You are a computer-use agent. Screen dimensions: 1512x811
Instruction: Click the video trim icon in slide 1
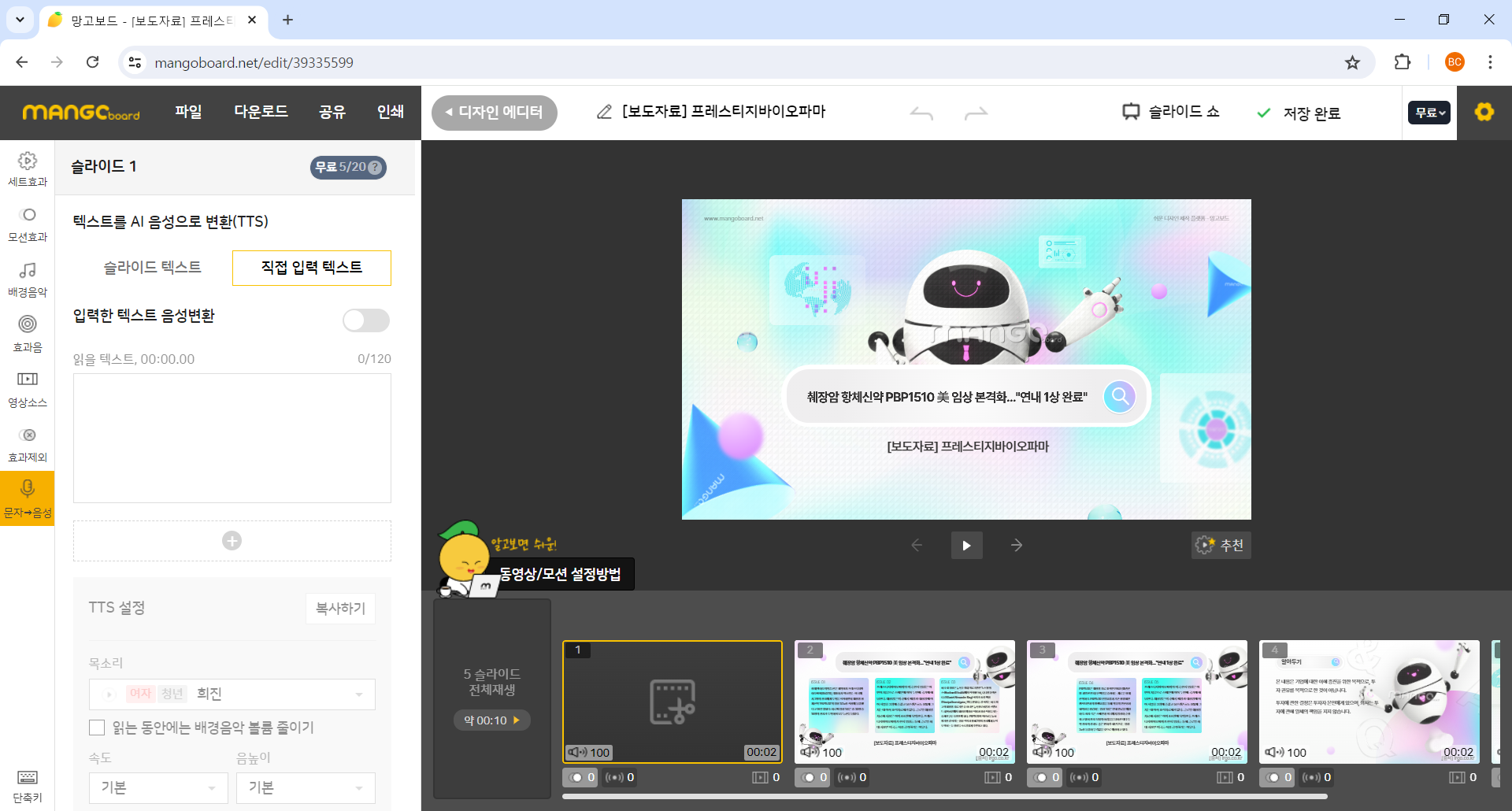pyautogui.click(x=672, y=702)
